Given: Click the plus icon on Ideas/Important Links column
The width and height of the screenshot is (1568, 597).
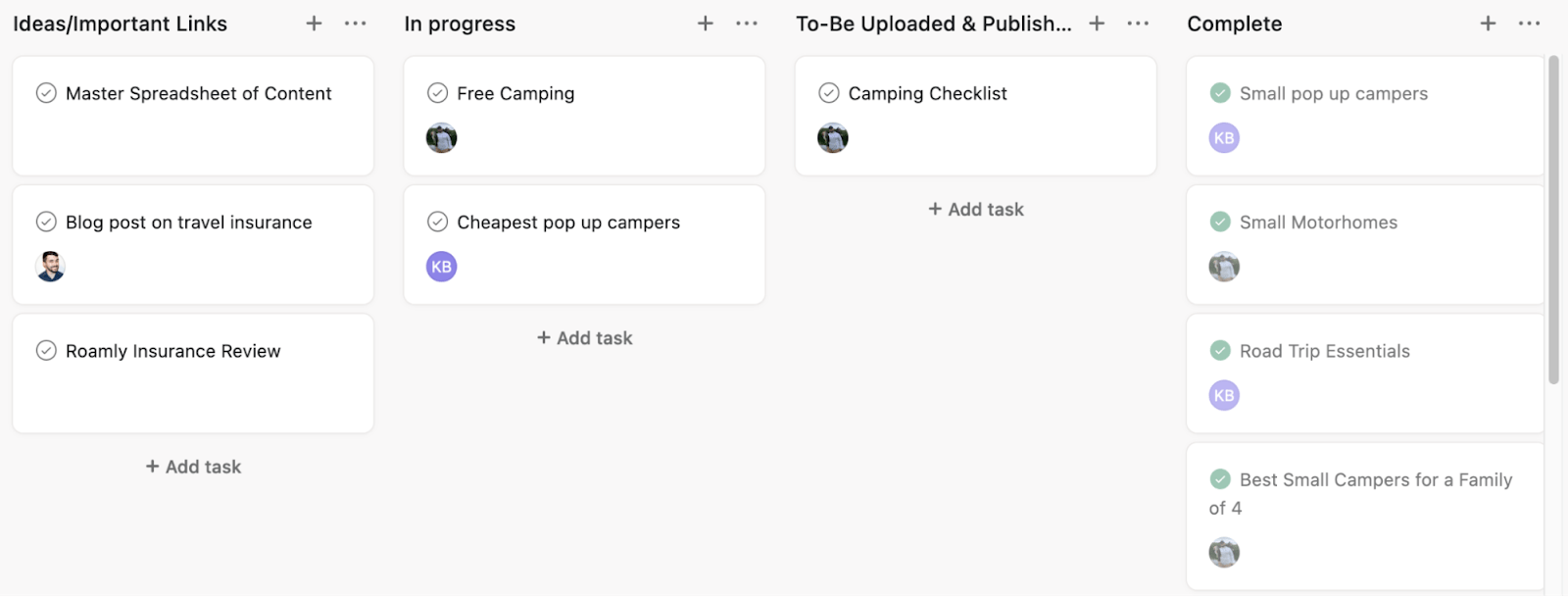Looking at the screenshot, I should click(314, 23).
